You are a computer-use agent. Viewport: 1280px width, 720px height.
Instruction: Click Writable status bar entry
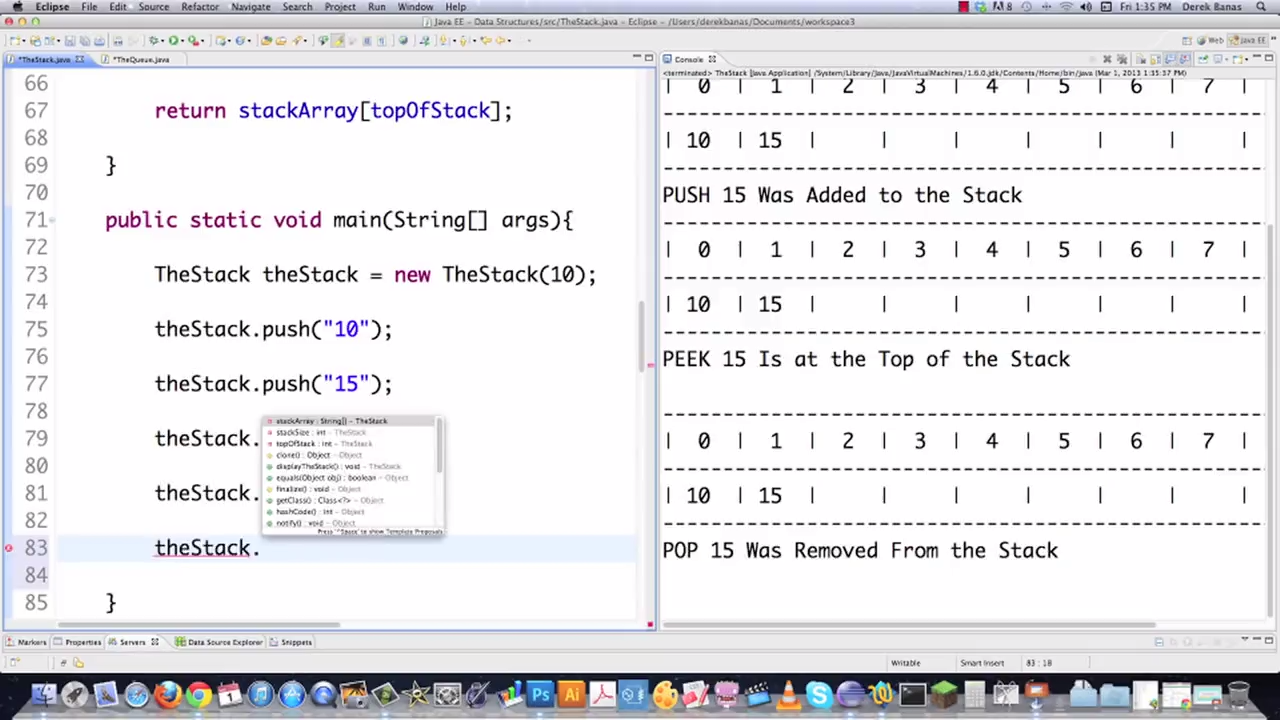pyautogui.click(x=905, y=662)
